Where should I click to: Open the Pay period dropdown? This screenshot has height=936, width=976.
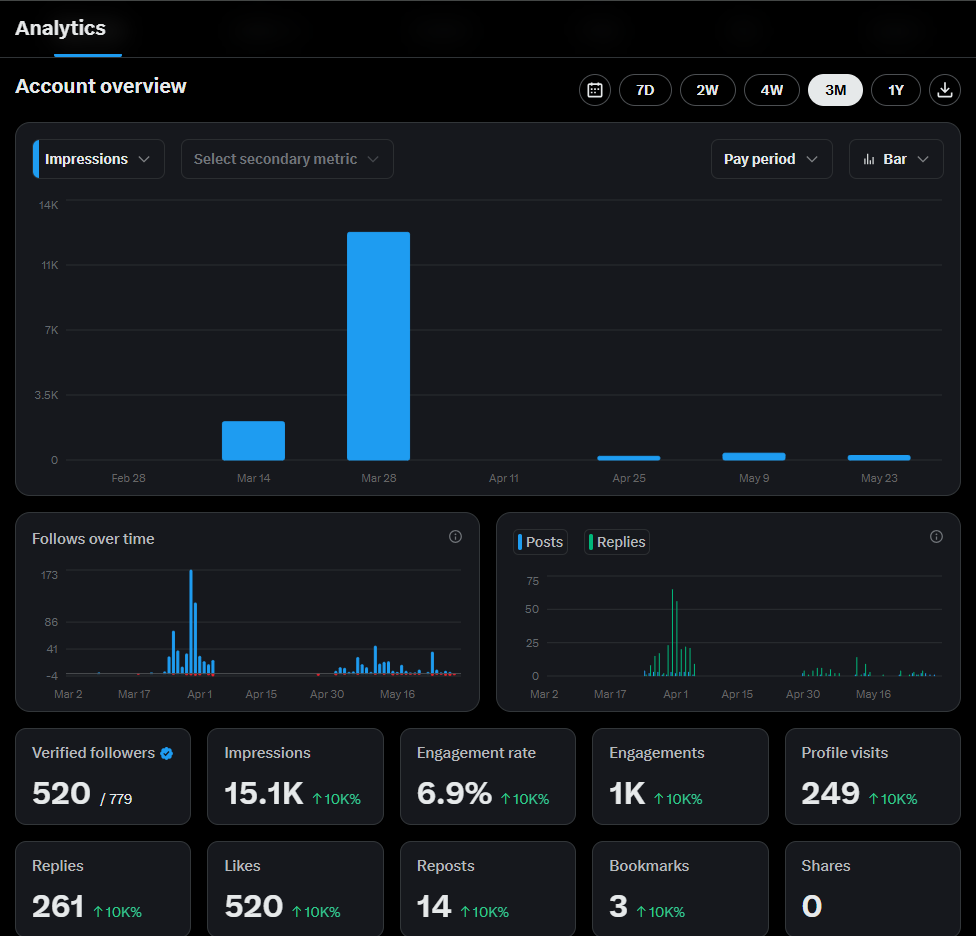(772, 159)
